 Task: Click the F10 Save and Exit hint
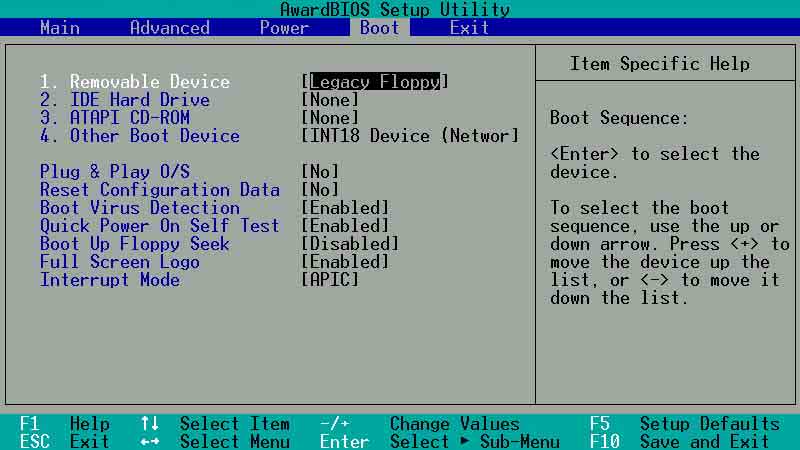(680, 441)
